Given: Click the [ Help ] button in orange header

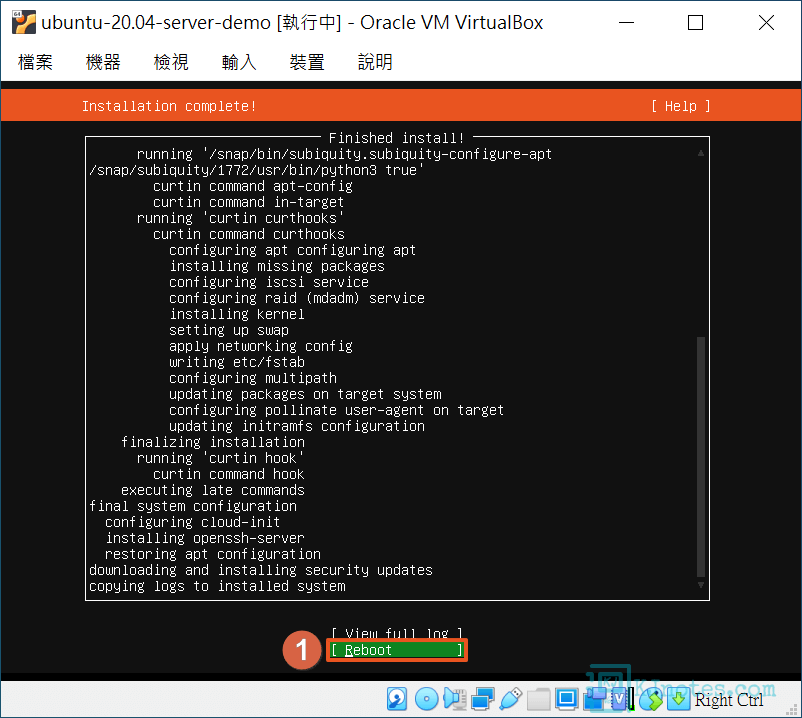Looking at the screenshot, I should coord(680,106).
